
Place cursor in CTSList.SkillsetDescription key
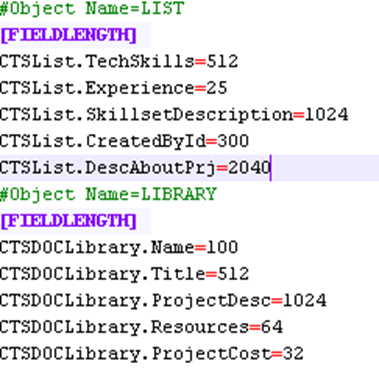tap(146, 115)
